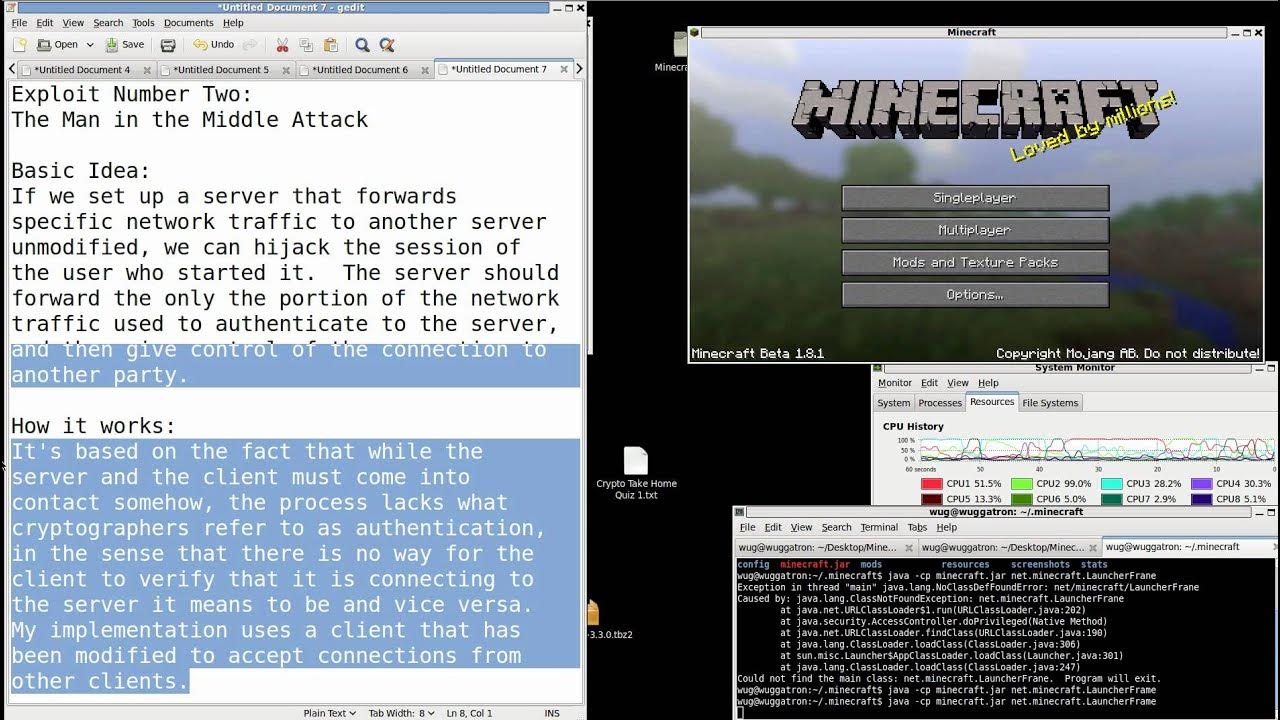Image resolution: width=1280 pixels, height=720 pixels.
Task: Open gedit Search menu
Action: 108,23
